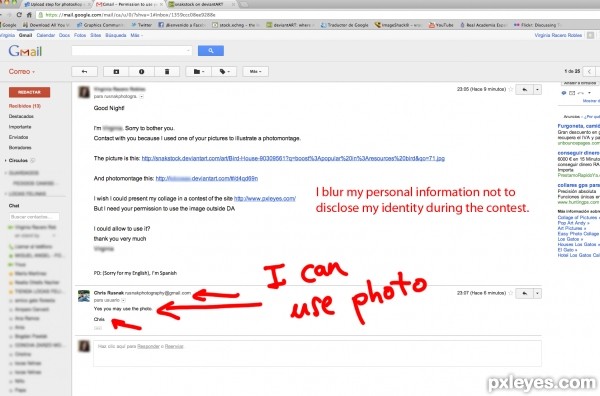
Task: Open the Labels tag dropdown
Action: pyautogui.click(x=224, y=72)
